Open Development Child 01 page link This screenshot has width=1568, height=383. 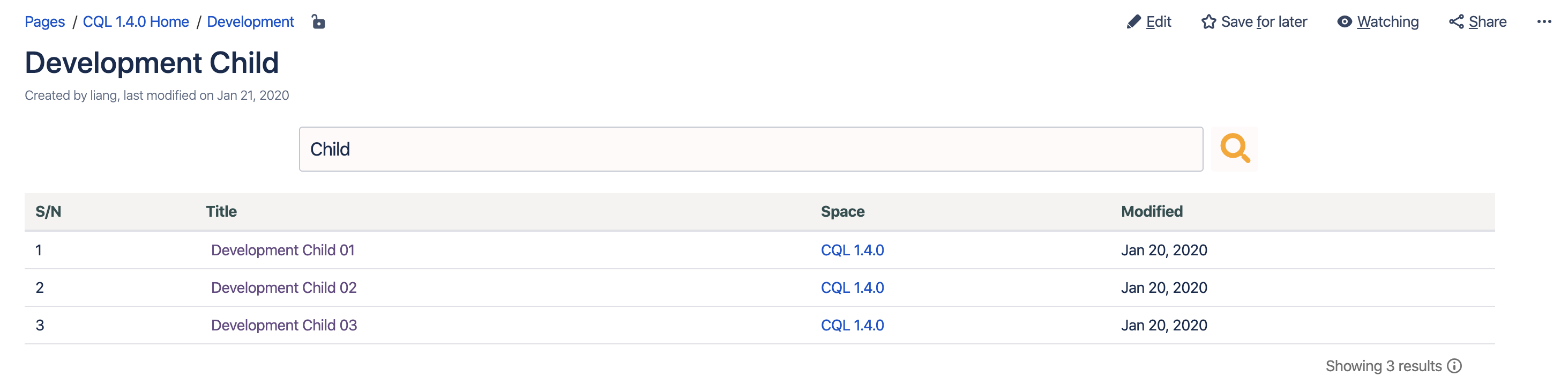pos(282,251)
